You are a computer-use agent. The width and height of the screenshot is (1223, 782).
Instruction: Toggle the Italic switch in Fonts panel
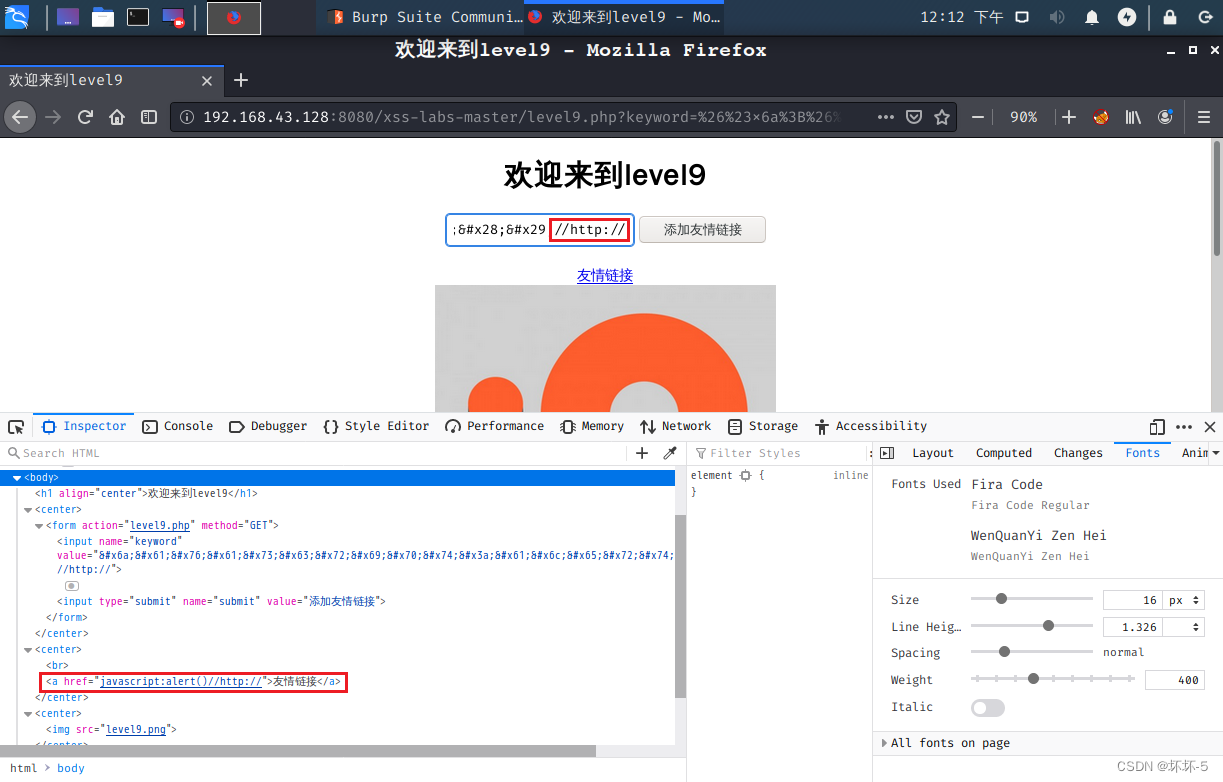click(x=987, y=707)
